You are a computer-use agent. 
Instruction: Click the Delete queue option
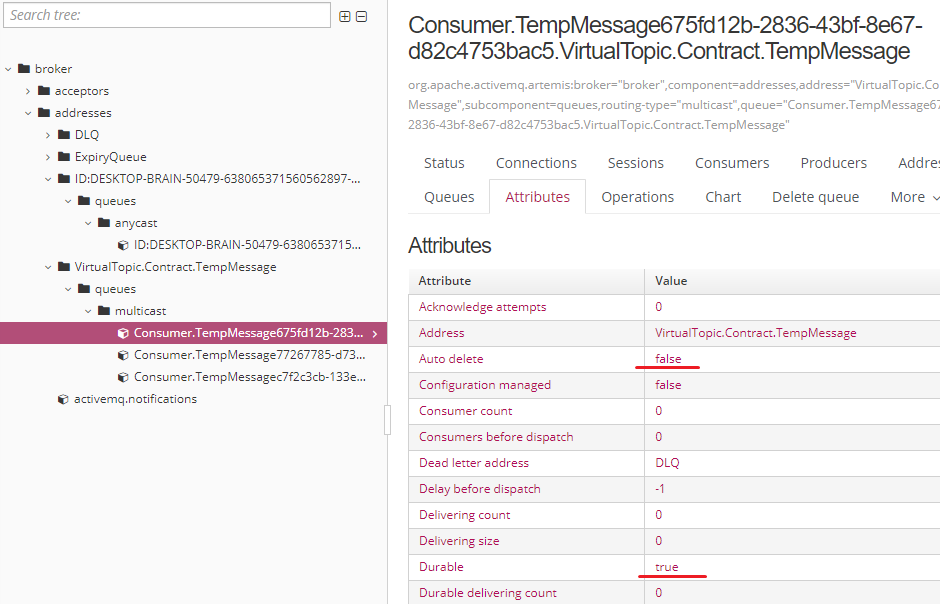click(x=815, y=197)
